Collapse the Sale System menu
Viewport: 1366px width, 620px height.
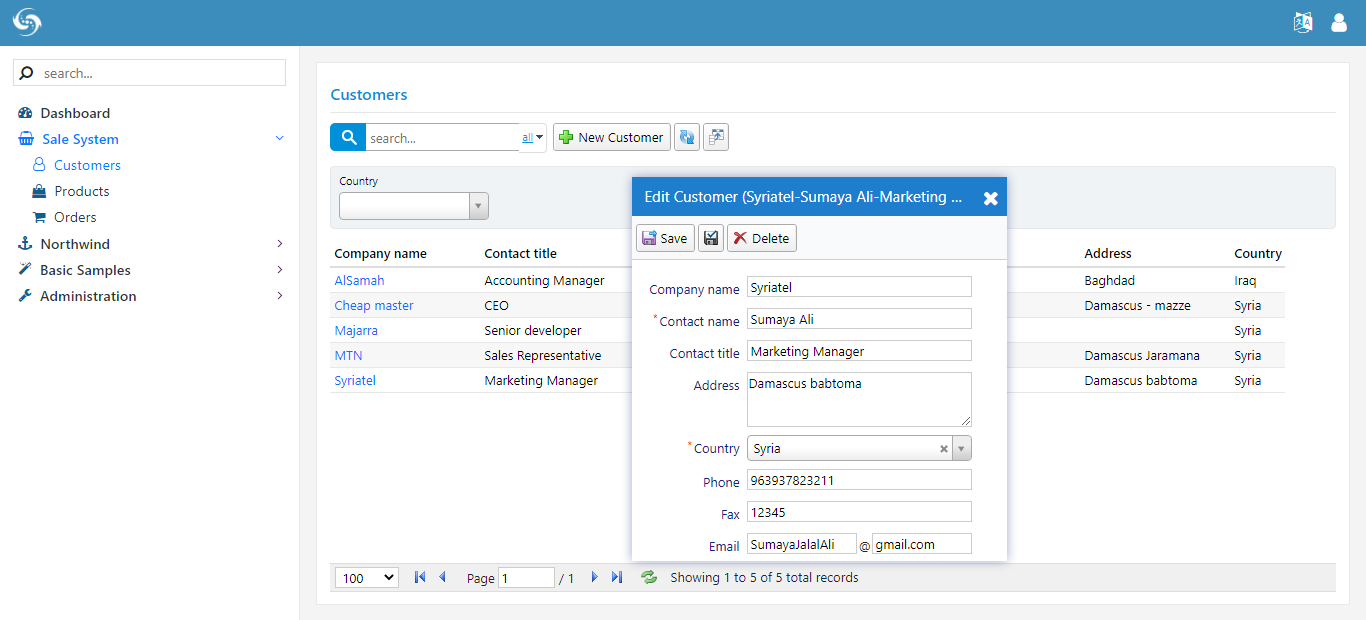coord(279,138)
